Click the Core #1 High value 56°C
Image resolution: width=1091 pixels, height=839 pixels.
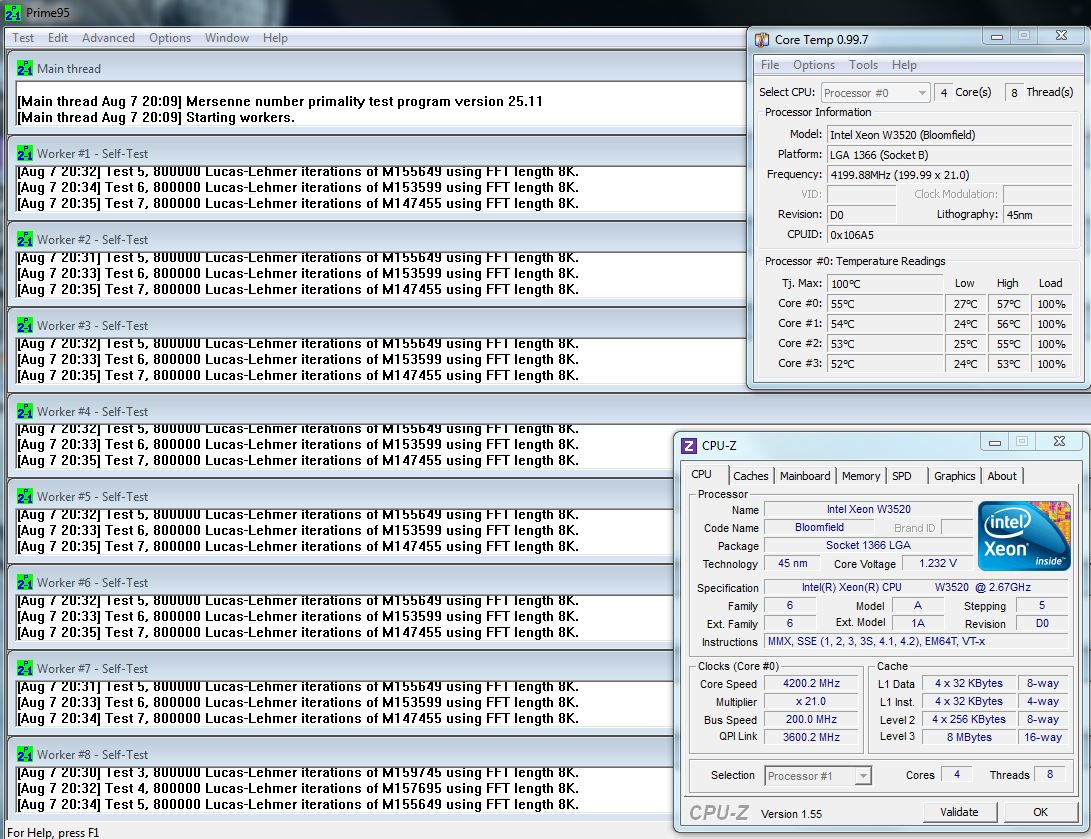[1008, 324]
